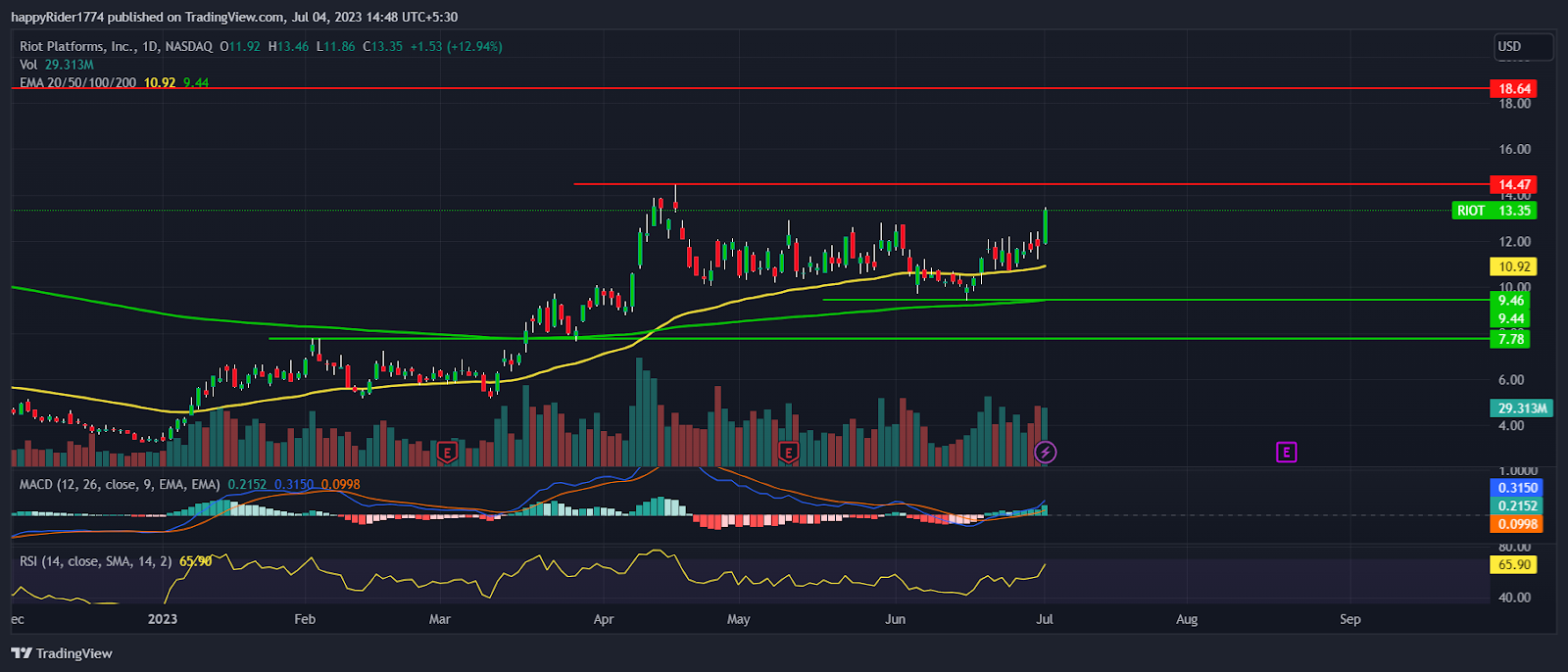Screen dimensions: 1568x672
Task: Click the TradingView logo at bottom left
Action: [x=62, y=653]
